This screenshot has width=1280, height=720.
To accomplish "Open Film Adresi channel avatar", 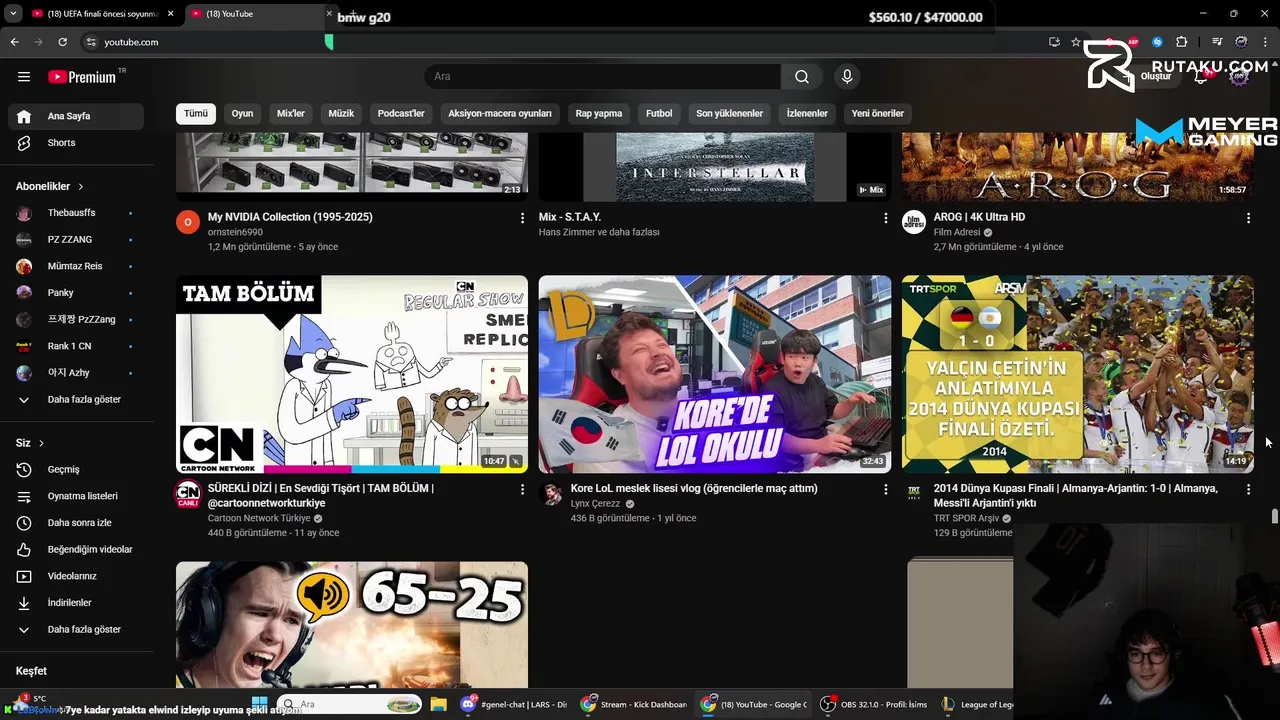I will tap(914, 221).
